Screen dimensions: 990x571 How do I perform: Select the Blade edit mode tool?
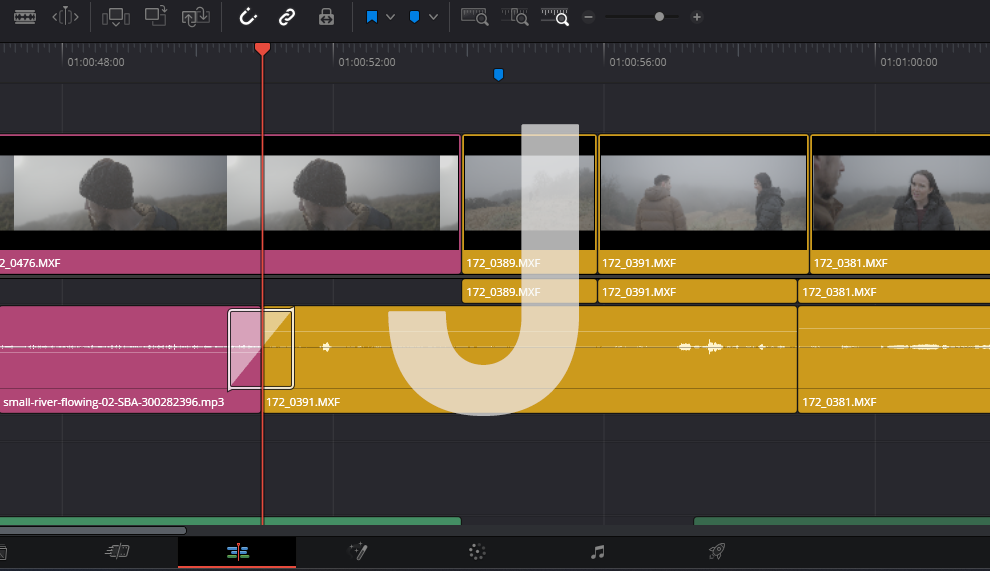[x=25, y=17]
